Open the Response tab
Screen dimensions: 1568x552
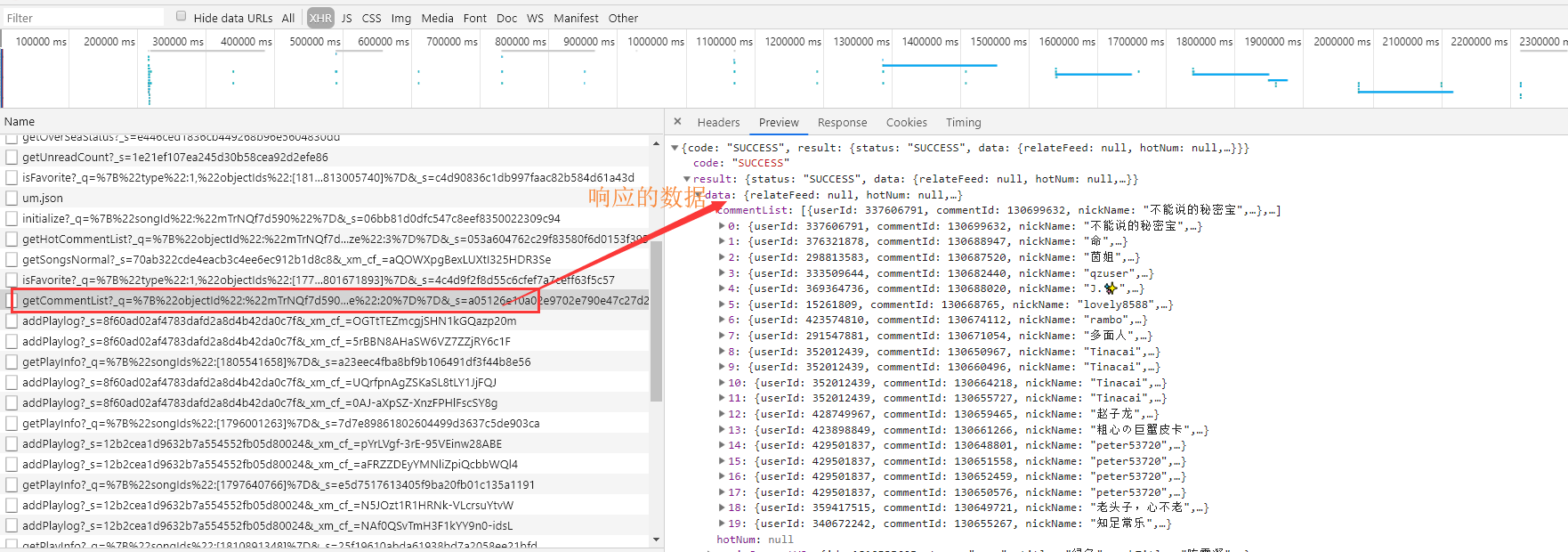pyautogui.click(x=842, y=123)
